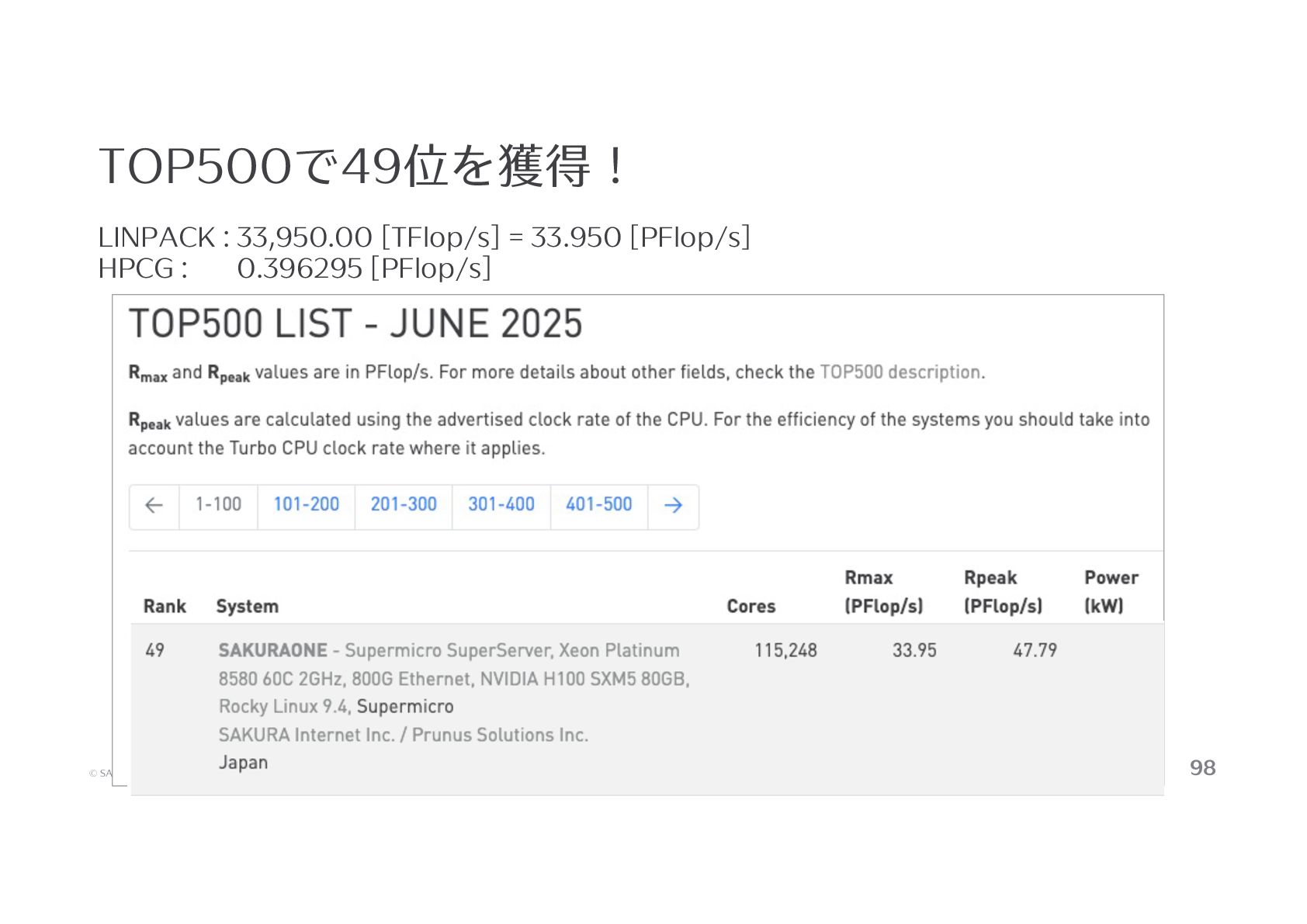1307x924 pixels.
Task: Click the Rmax (PFlop/s) column header
Action: [x=884, y=592]
